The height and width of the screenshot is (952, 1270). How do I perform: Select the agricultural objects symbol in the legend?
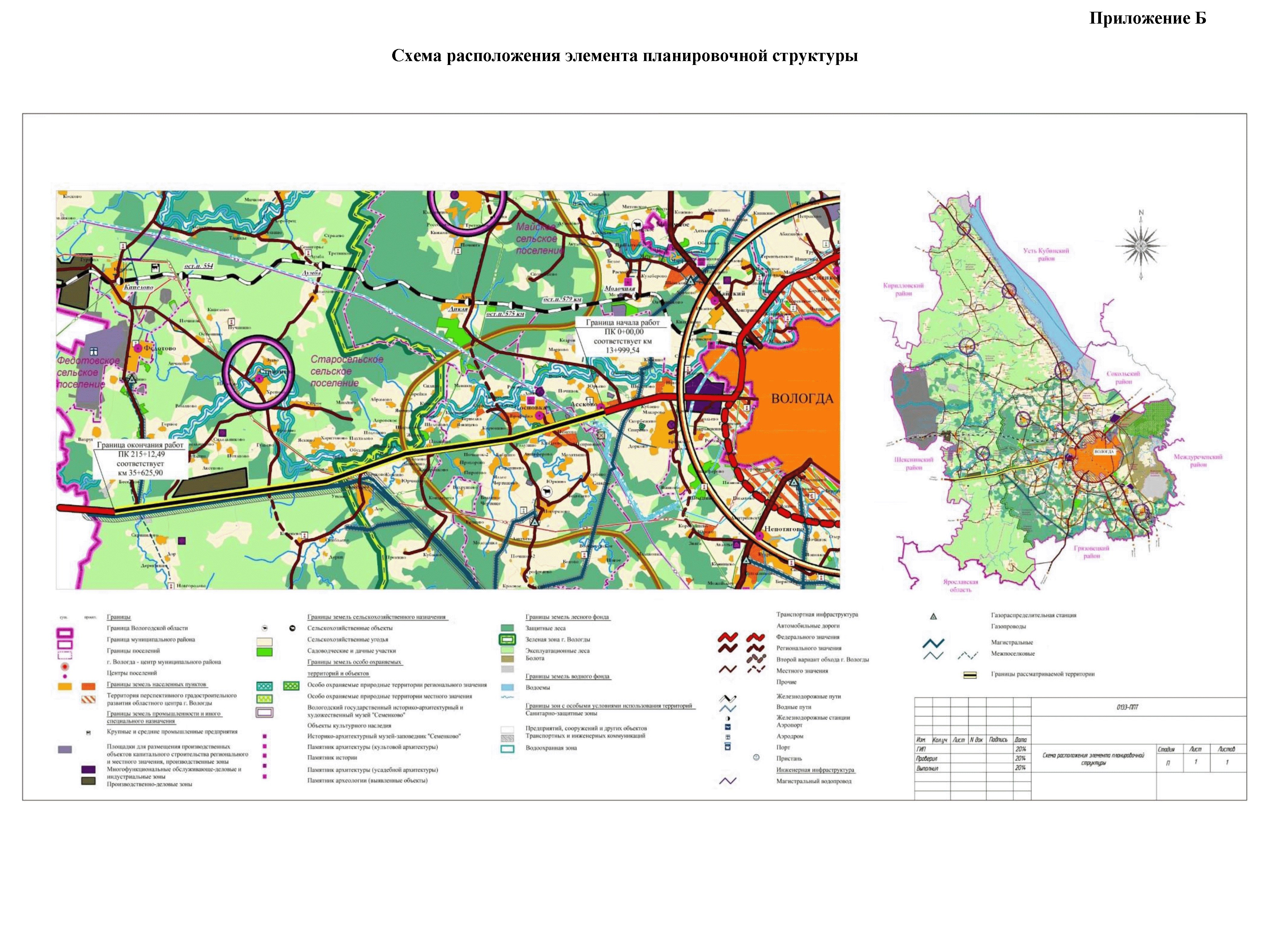pyautogui.click(x=265, y=628)
